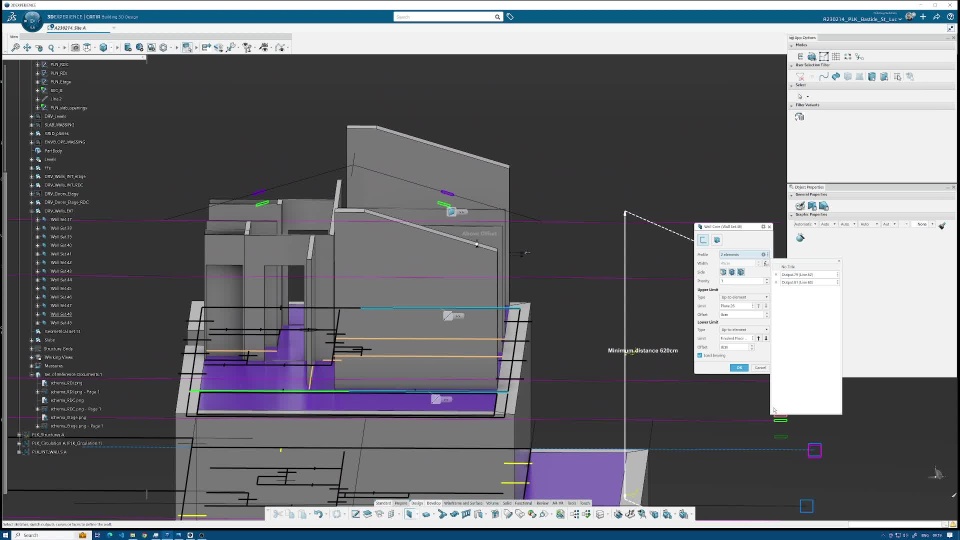This screenshot has height=540, width=960.
Task: Click the Undo arrow in bottom toolbar
Action: click(x=318, y=514)
